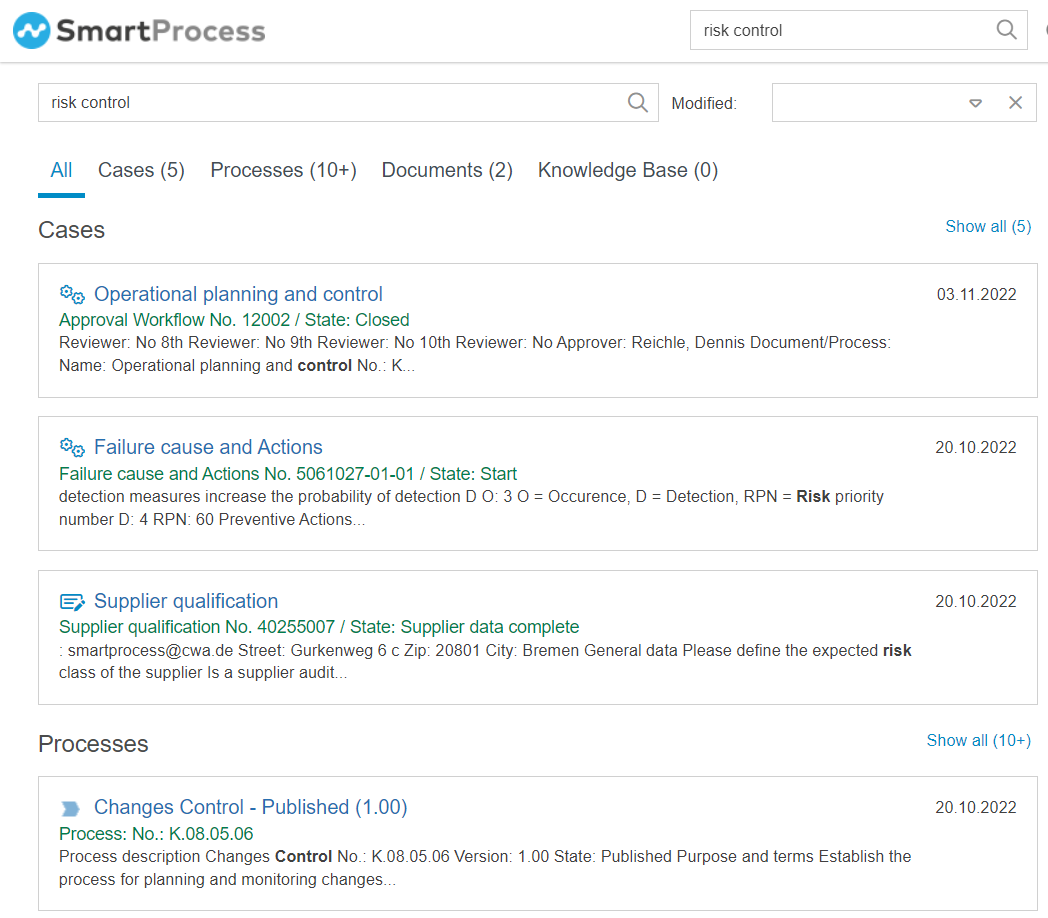
Task: Open the Modified filter combo box
Action: (865, 103)
